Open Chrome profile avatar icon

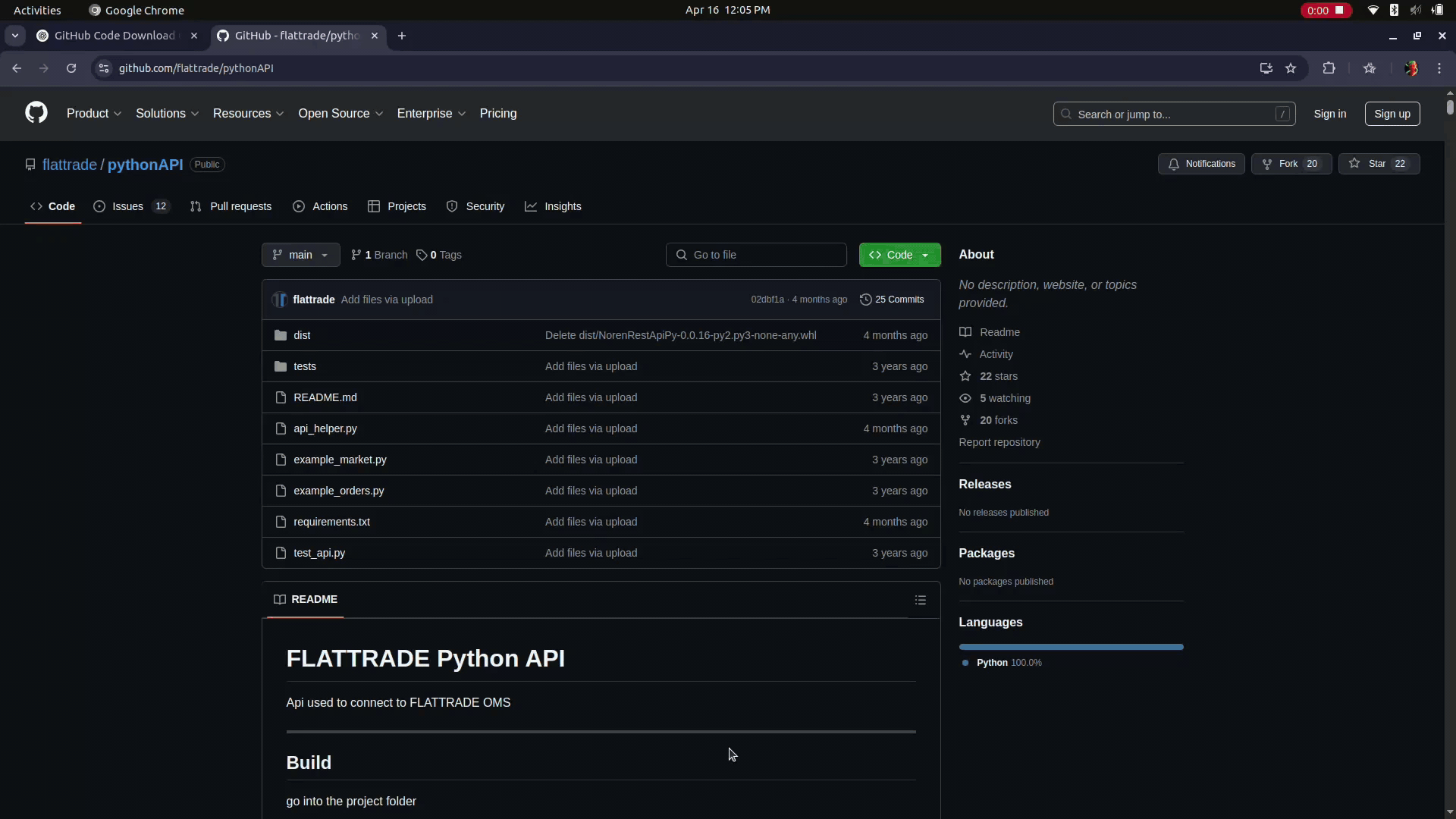tap(1410, 68)
